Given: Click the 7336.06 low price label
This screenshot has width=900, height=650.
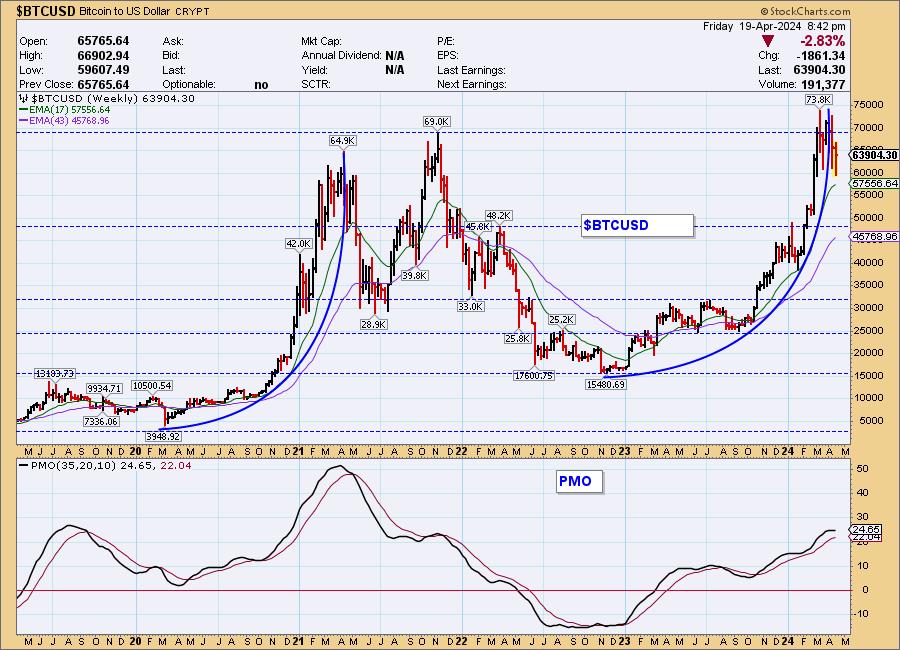Looking at the screenshot, I should (101, 421).
